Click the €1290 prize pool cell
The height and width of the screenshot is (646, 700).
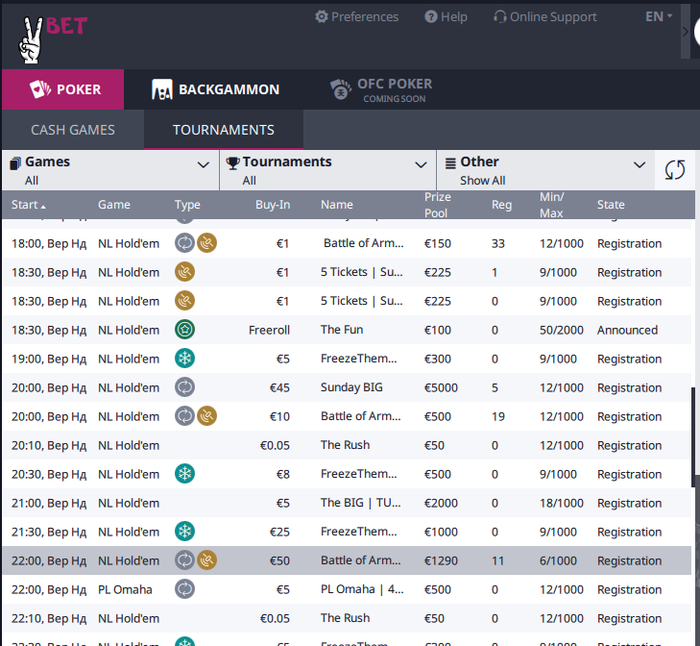click(x=441, y=561)
